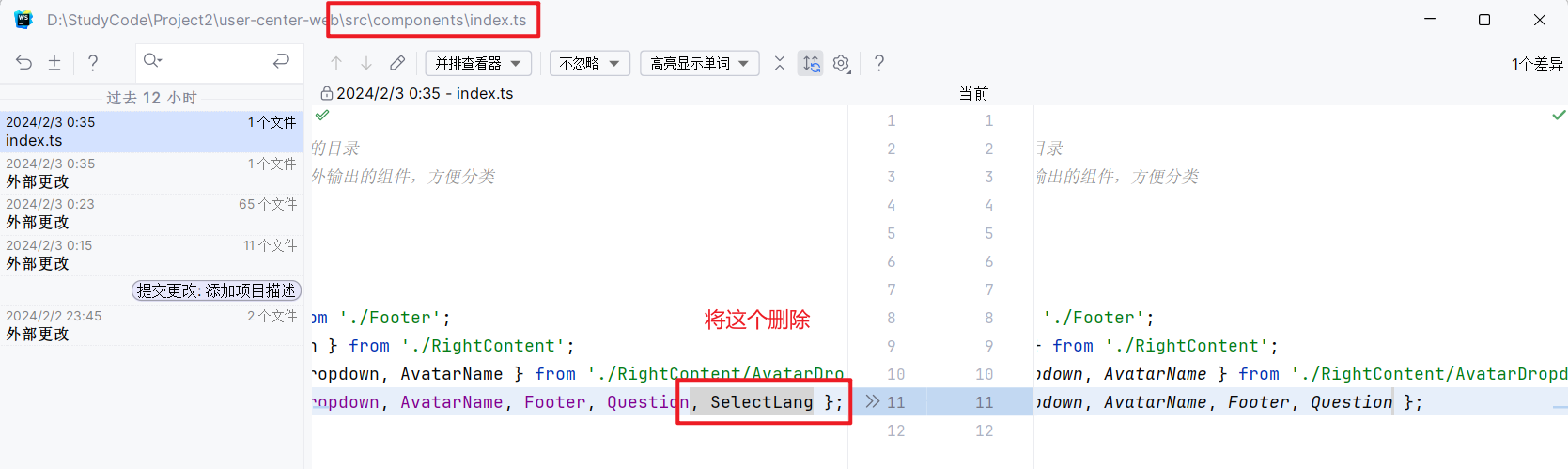Open the diff toolbar help question mark
Screen dimensions: 1568x469
[879, 63]
